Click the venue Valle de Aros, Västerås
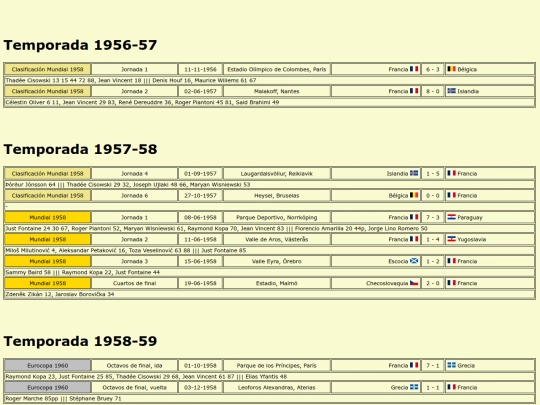The image size is (540, 405). tap(277, 239)
